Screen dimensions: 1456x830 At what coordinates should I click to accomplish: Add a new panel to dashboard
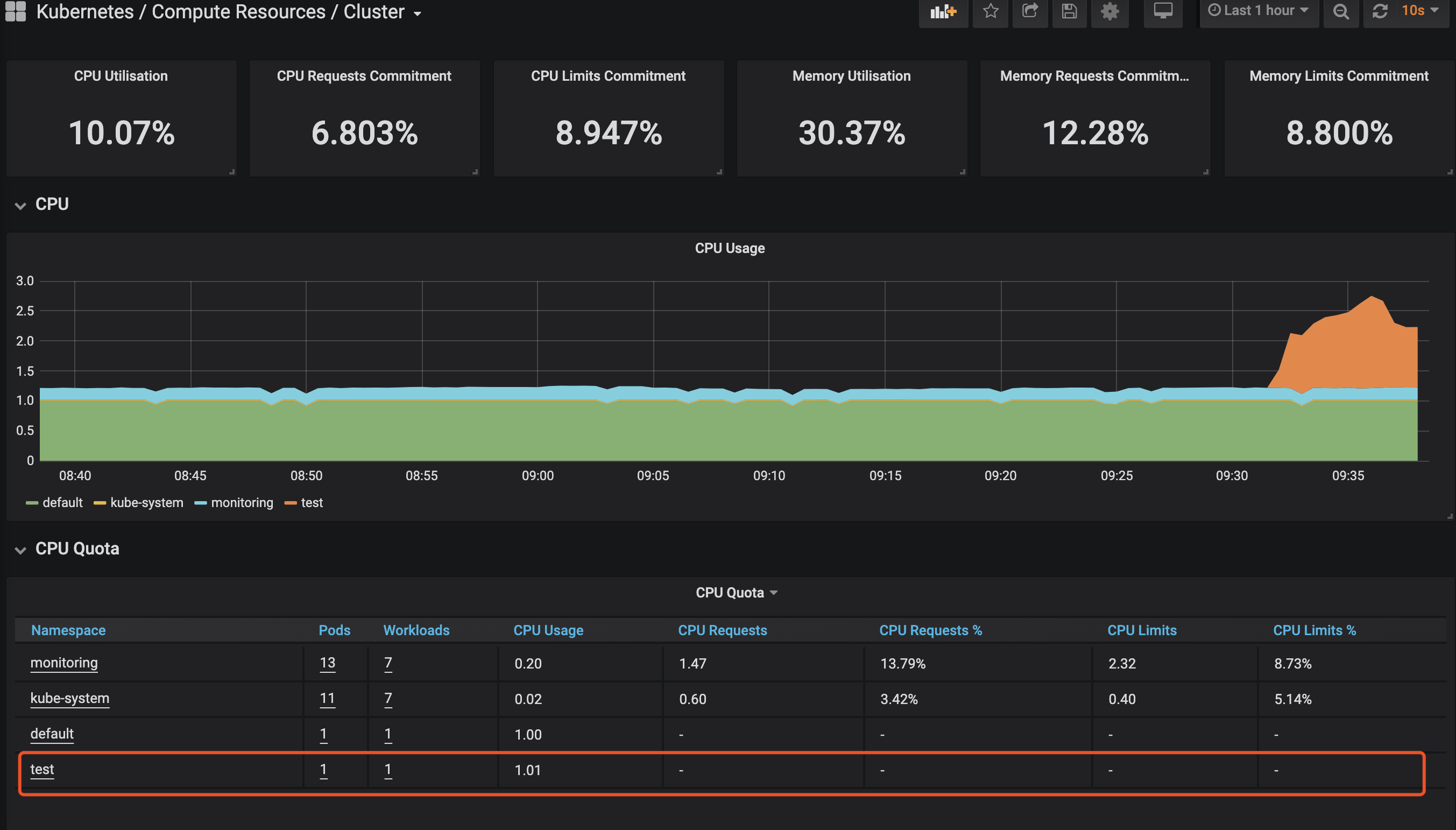943,11
